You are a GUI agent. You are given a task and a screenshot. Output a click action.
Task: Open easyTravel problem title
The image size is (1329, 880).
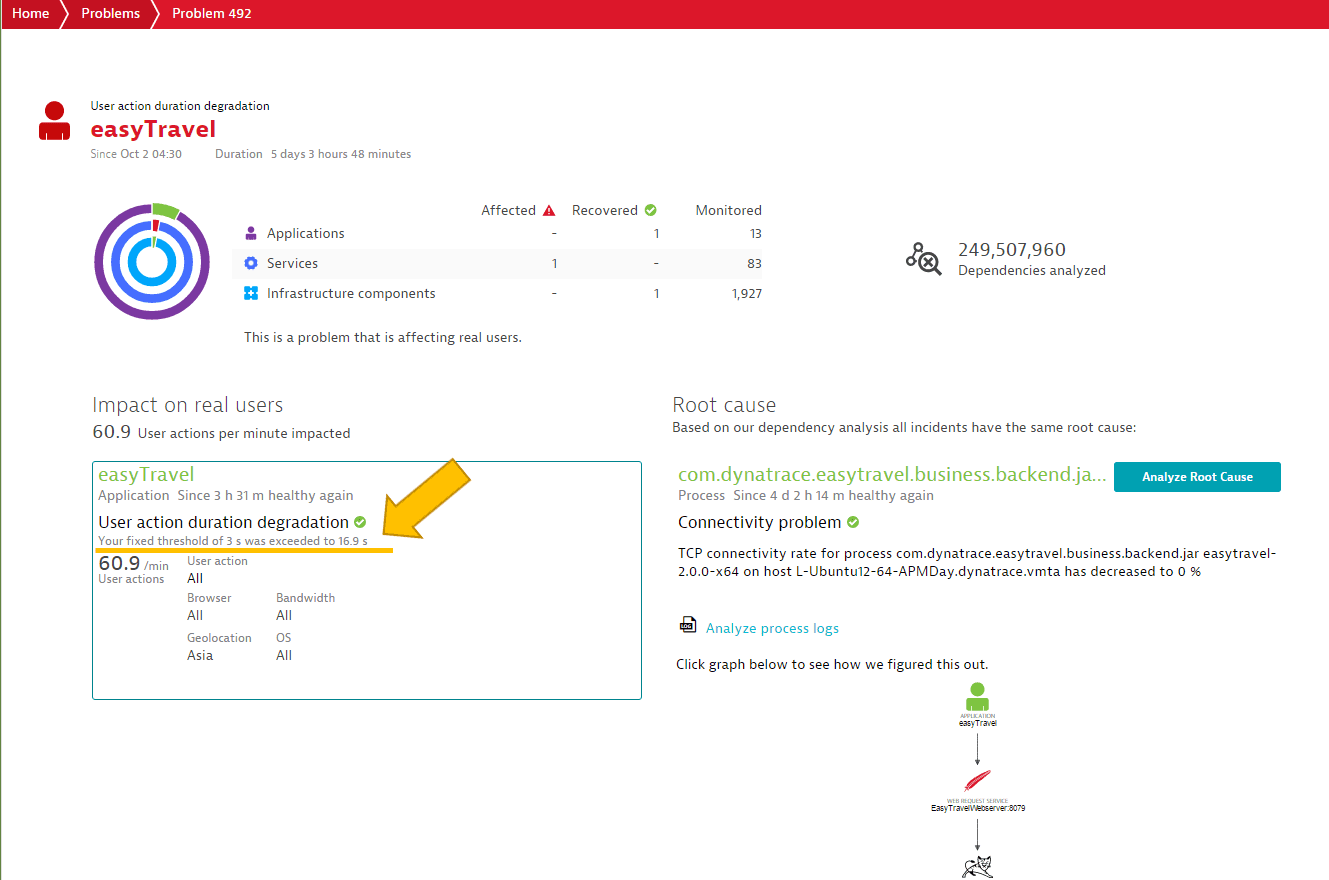[x=153, y=129]
